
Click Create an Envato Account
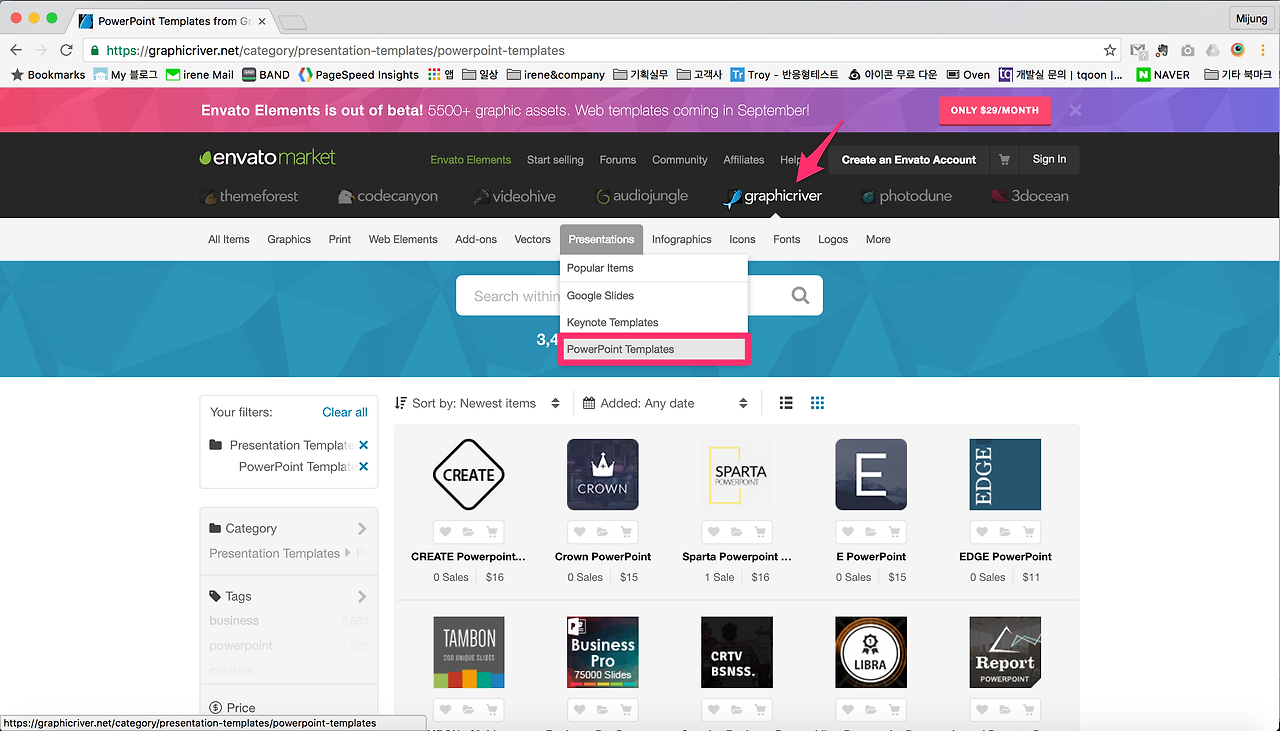[909, 159]
